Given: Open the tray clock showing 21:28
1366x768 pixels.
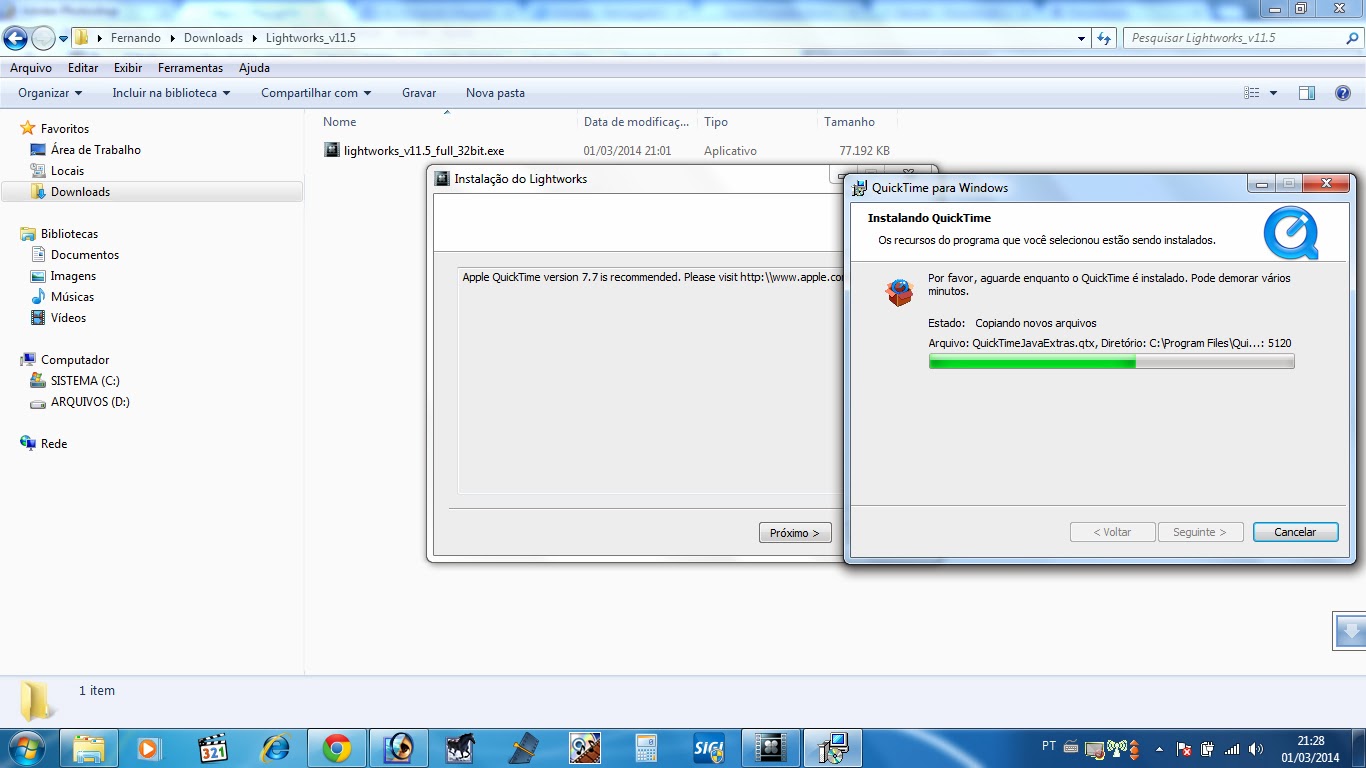Looking at the screenshot, I should [x=1311, y=749].
